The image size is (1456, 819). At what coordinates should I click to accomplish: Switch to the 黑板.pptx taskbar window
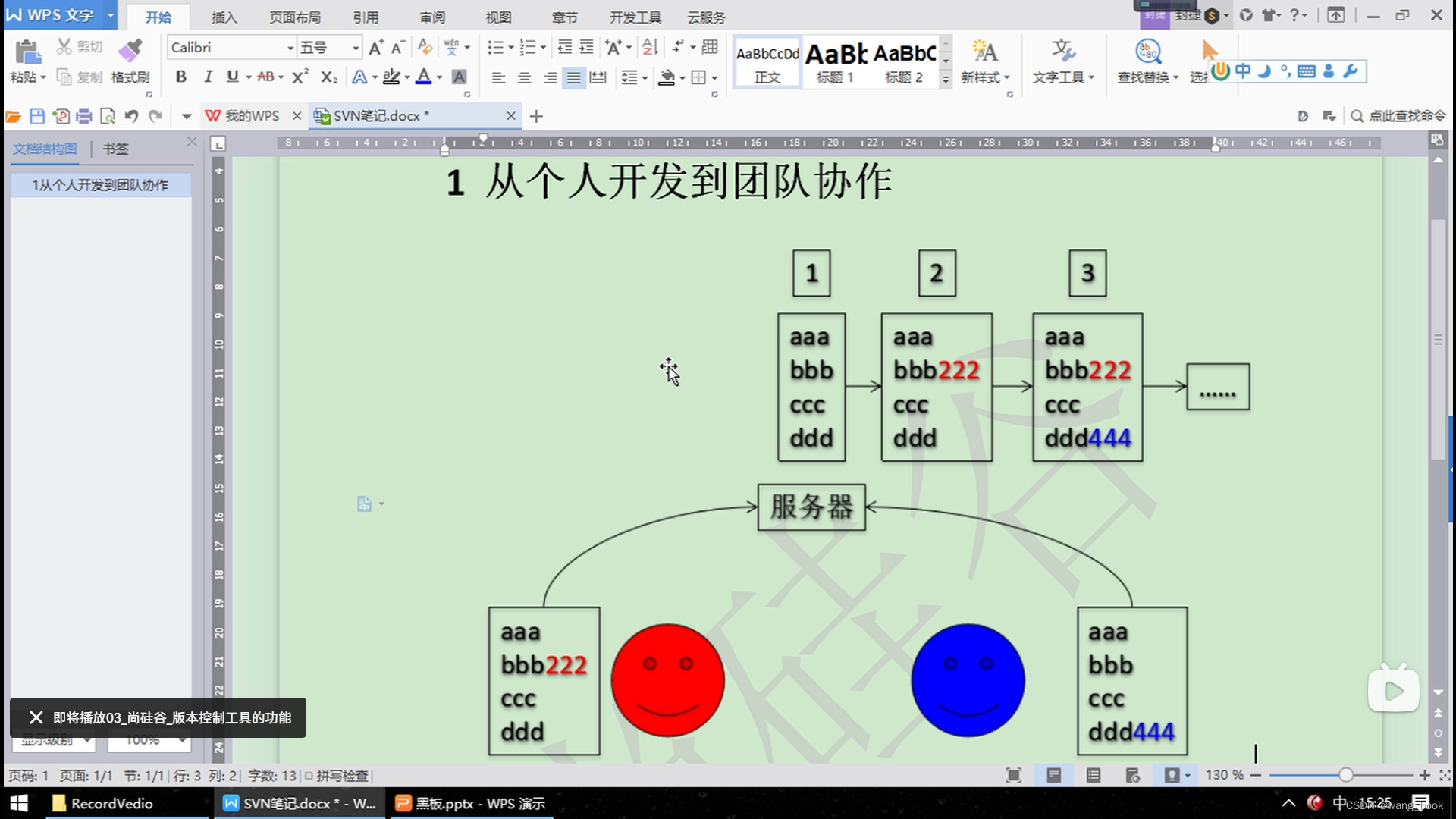pos(470,803)
